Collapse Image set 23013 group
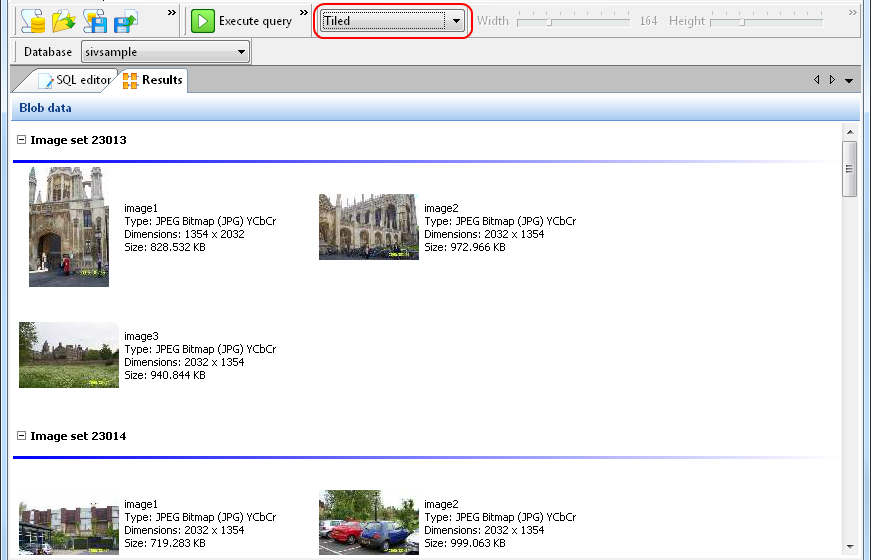871x560 pixels. pos(22,141)
